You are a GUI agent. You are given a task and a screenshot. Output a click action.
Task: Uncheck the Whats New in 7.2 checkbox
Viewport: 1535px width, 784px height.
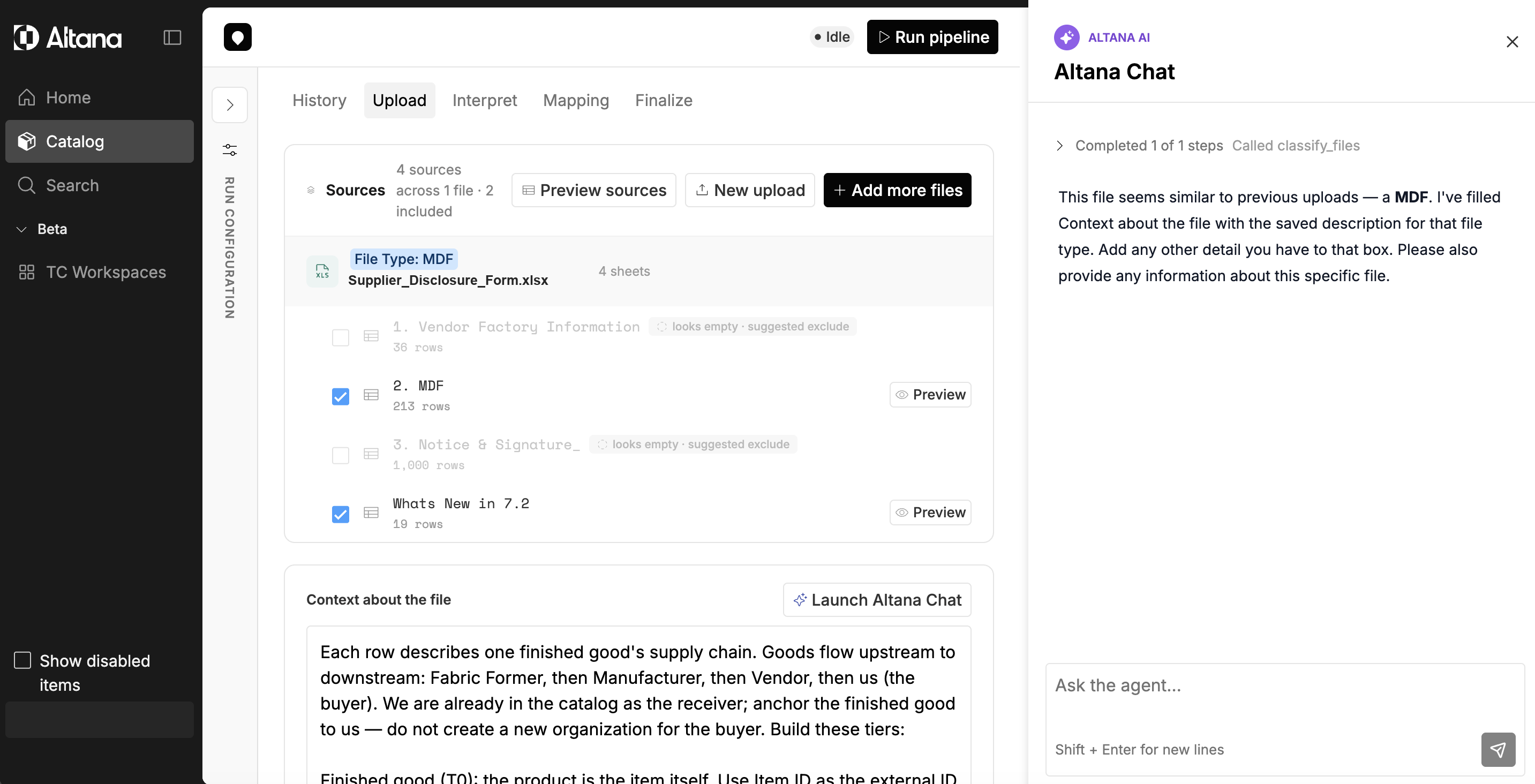tap(340, 515)
